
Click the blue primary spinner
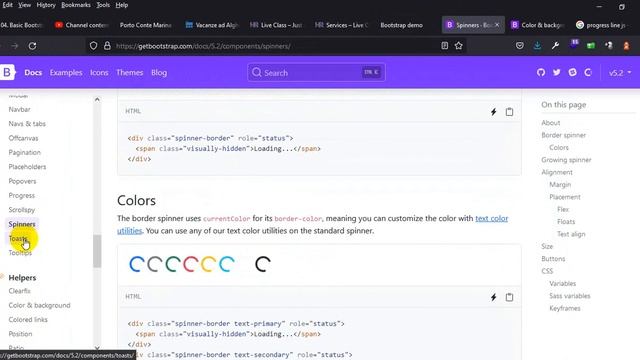point(137,264)
